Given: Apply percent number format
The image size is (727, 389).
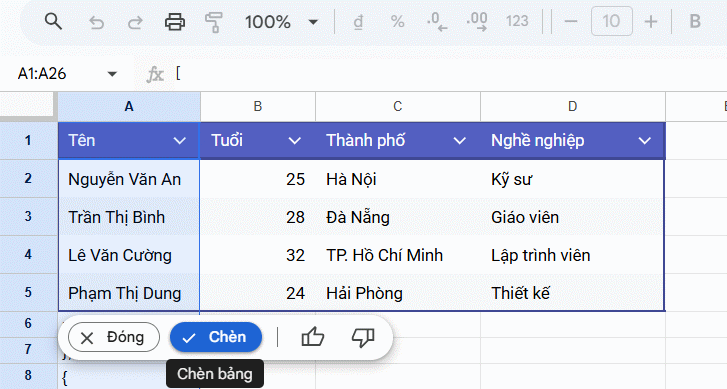Looking at the screenshot, I should pyautogui.click(x=397, y=22).
